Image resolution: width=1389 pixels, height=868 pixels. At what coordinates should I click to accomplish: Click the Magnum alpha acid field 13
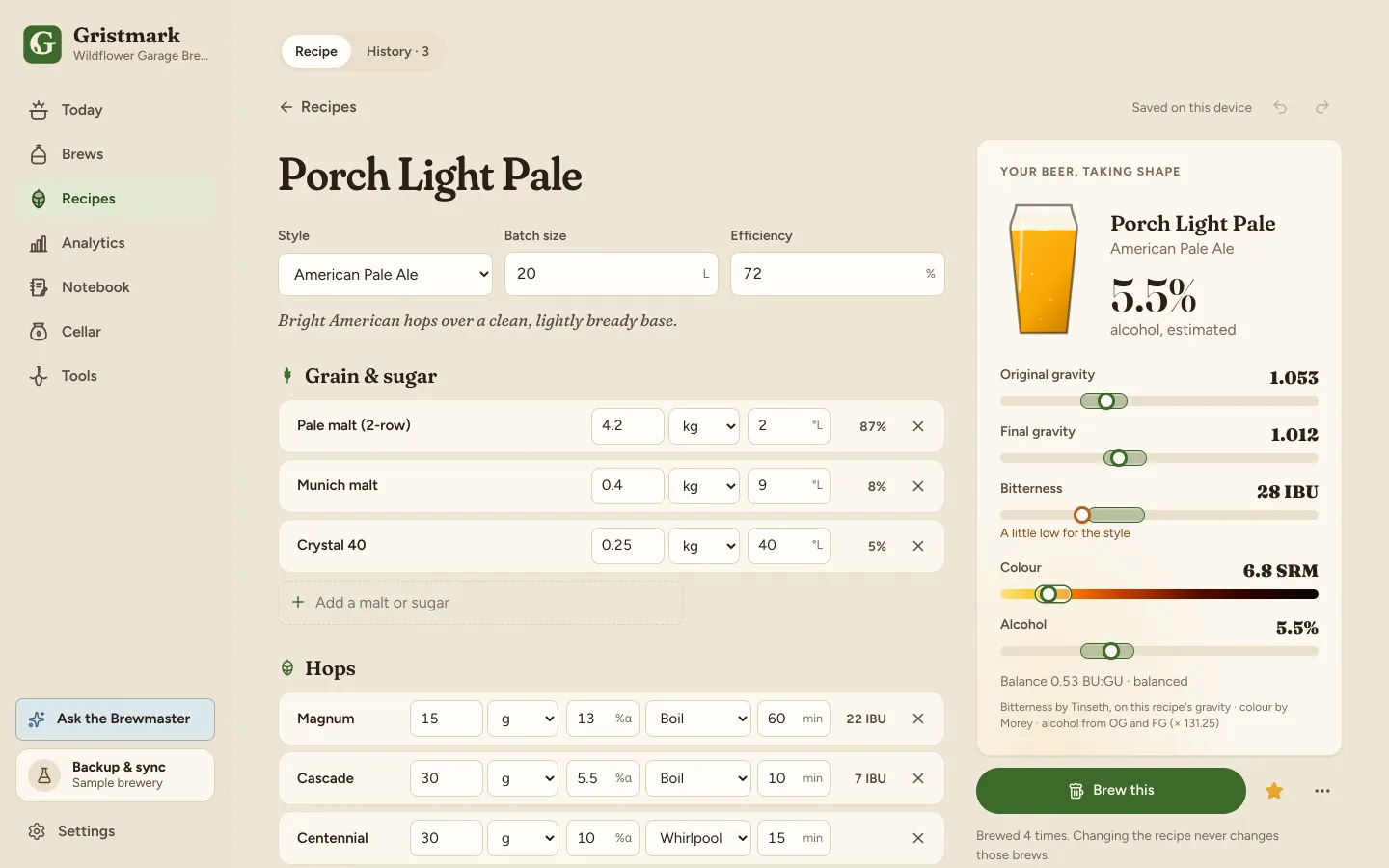[x=603, y=719]
